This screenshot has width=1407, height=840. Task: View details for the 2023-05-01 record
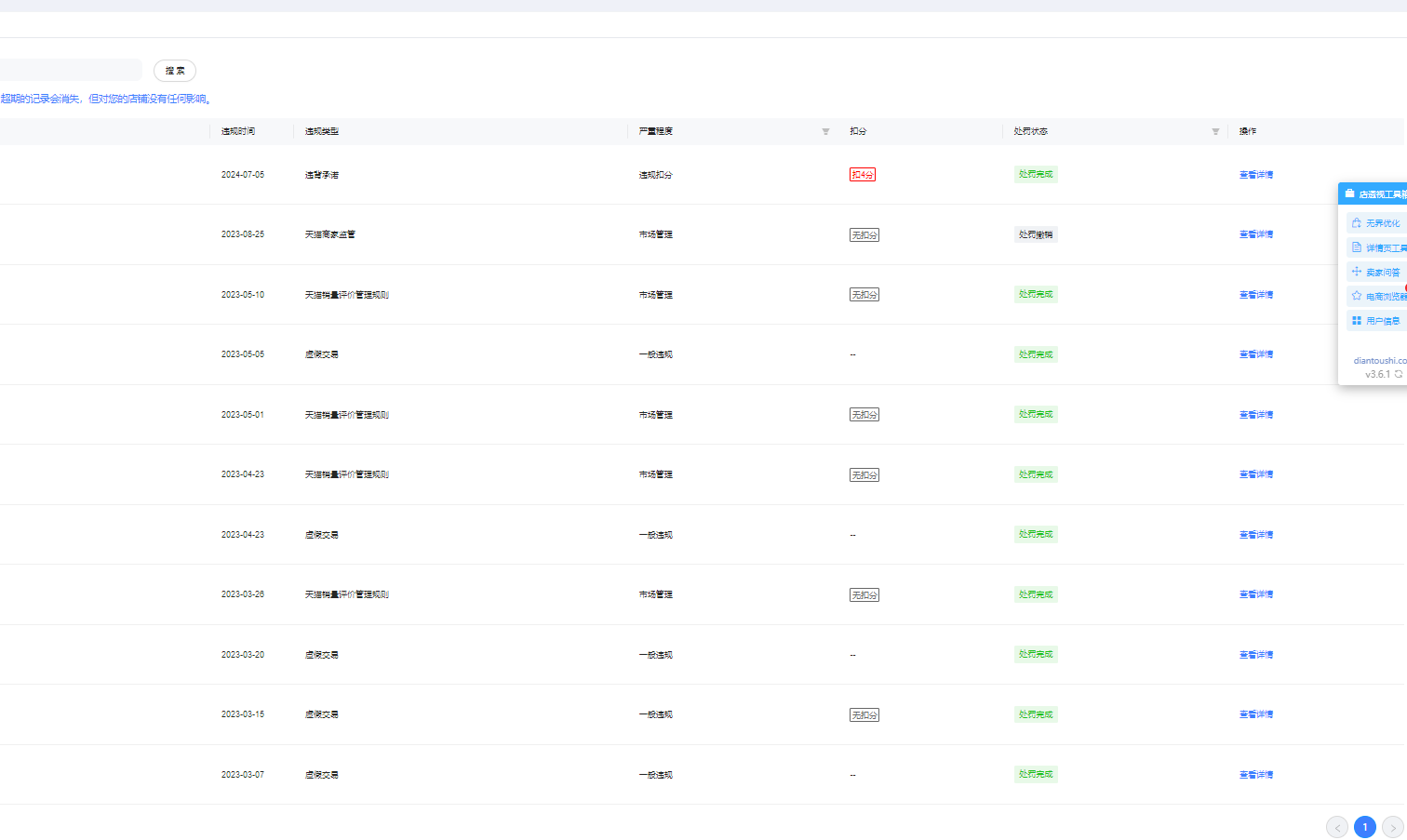point(1256,415)
